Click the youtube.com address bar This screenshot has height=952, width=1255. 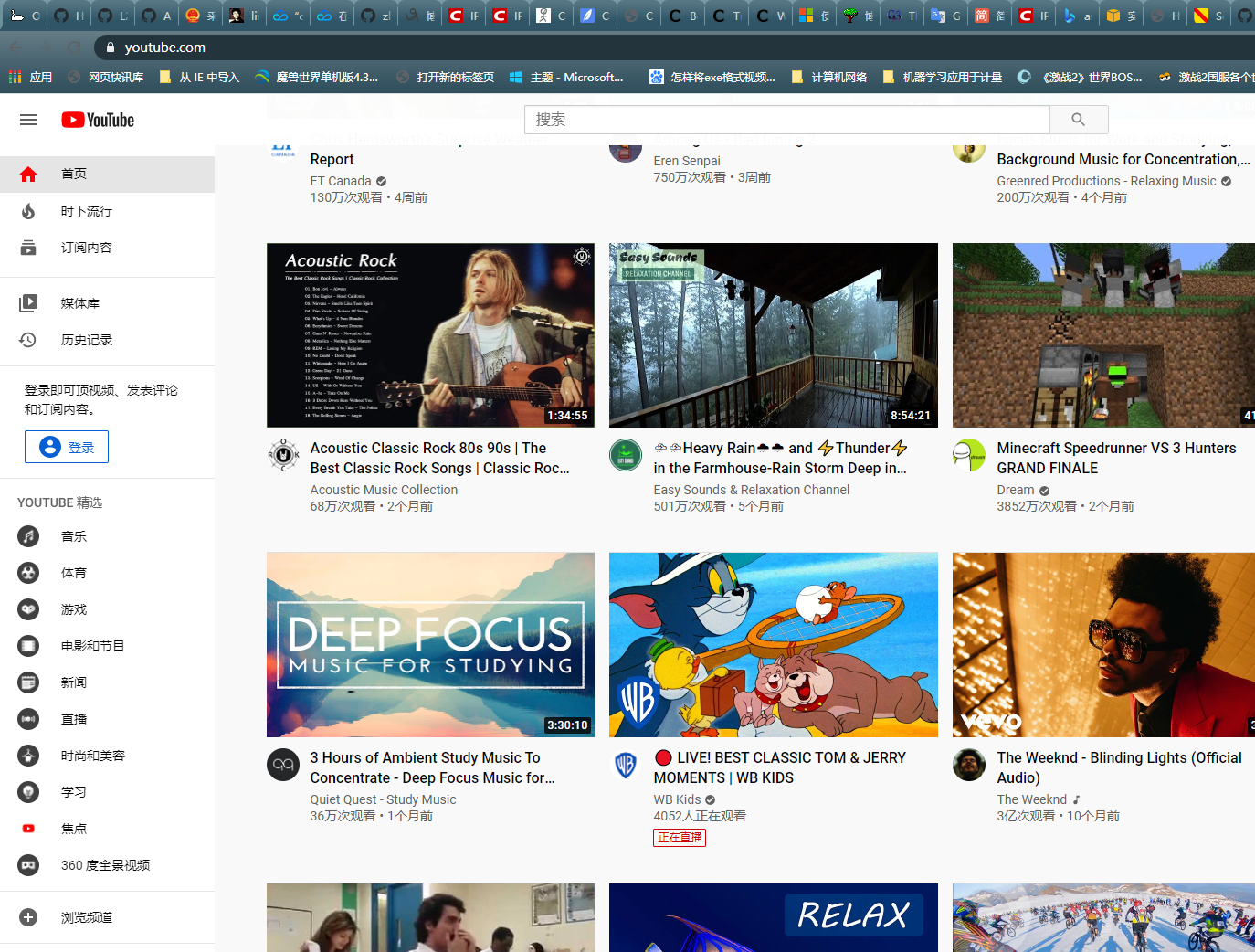(x=676, y=48)
